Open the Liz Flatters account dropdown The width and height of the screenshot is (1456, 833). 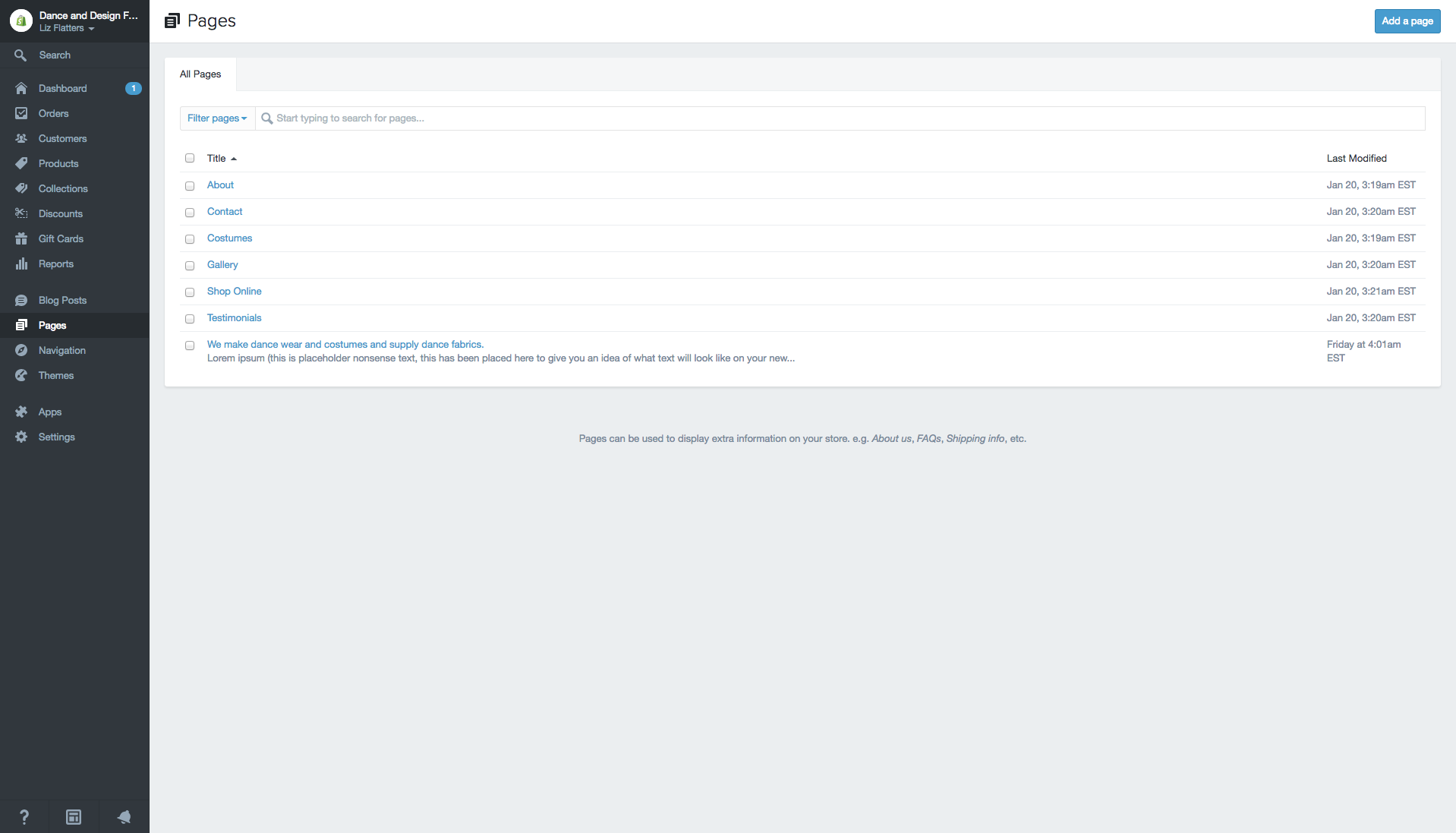pyautogui.click(x=67, y=28)
